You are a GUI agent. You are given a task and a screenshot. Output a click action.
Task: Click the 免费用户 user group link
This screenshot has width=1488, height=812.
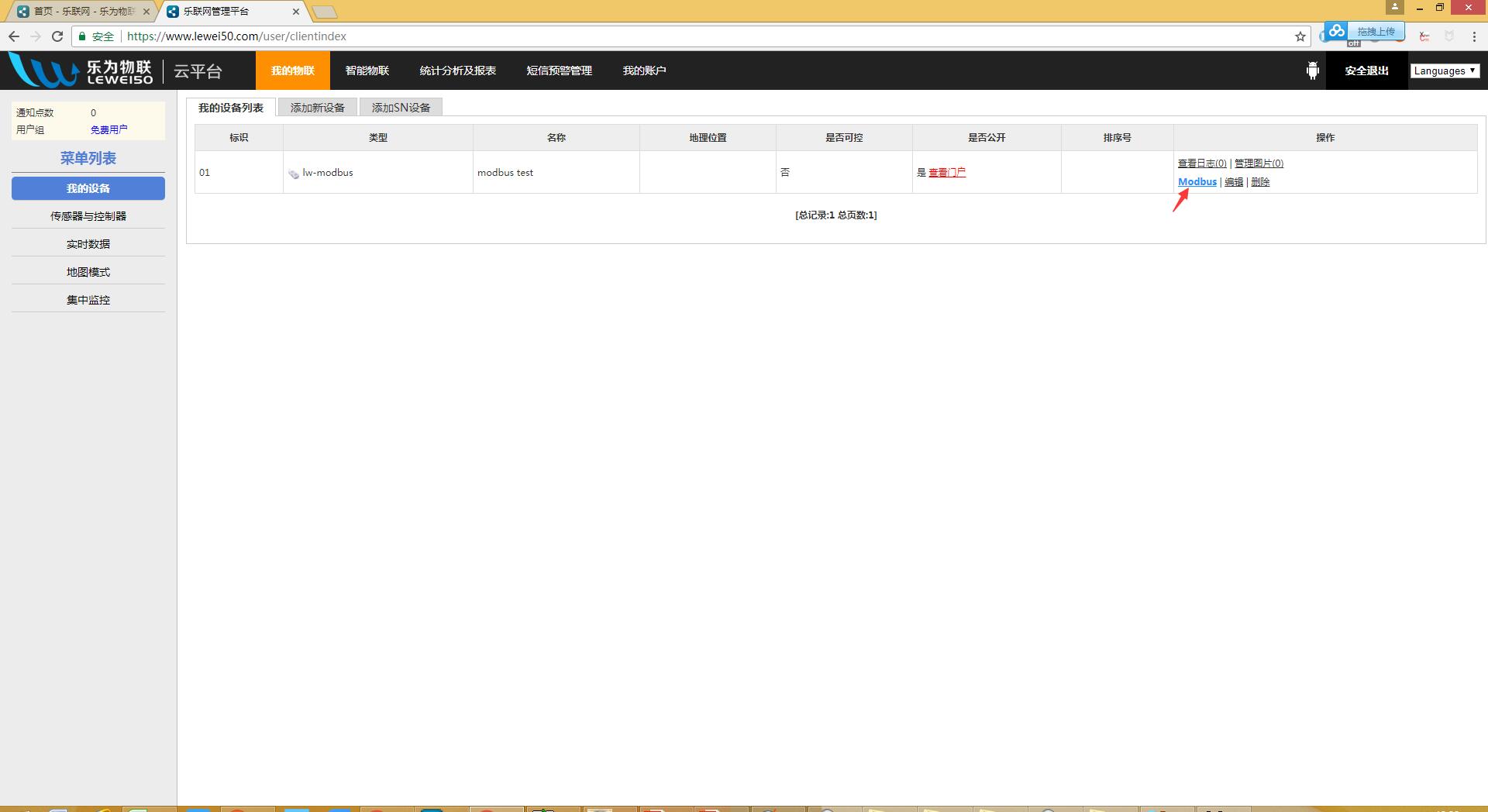click(109, 130)
